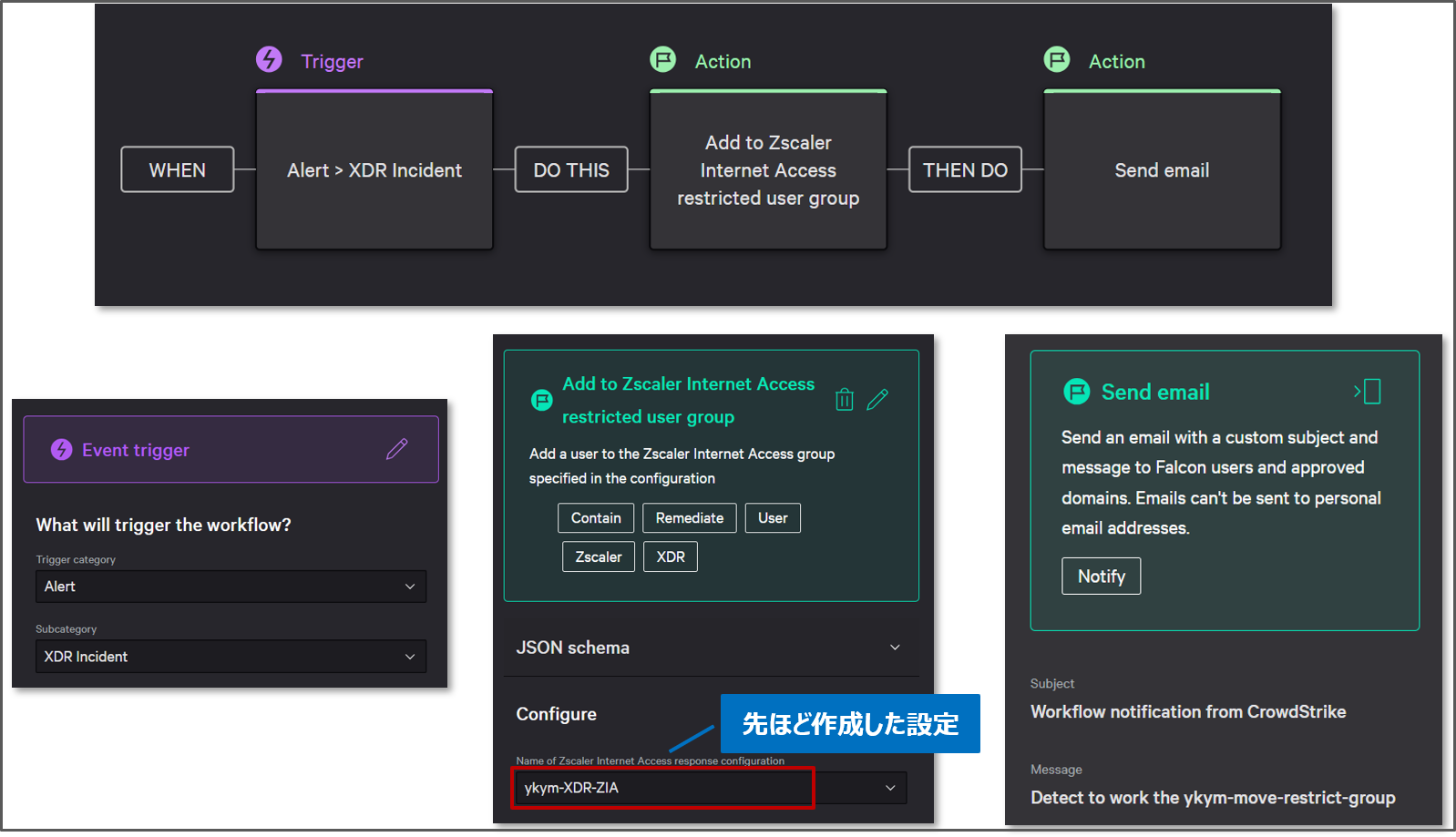Edit the Zscaler action with pencil icon

point(877,399)
